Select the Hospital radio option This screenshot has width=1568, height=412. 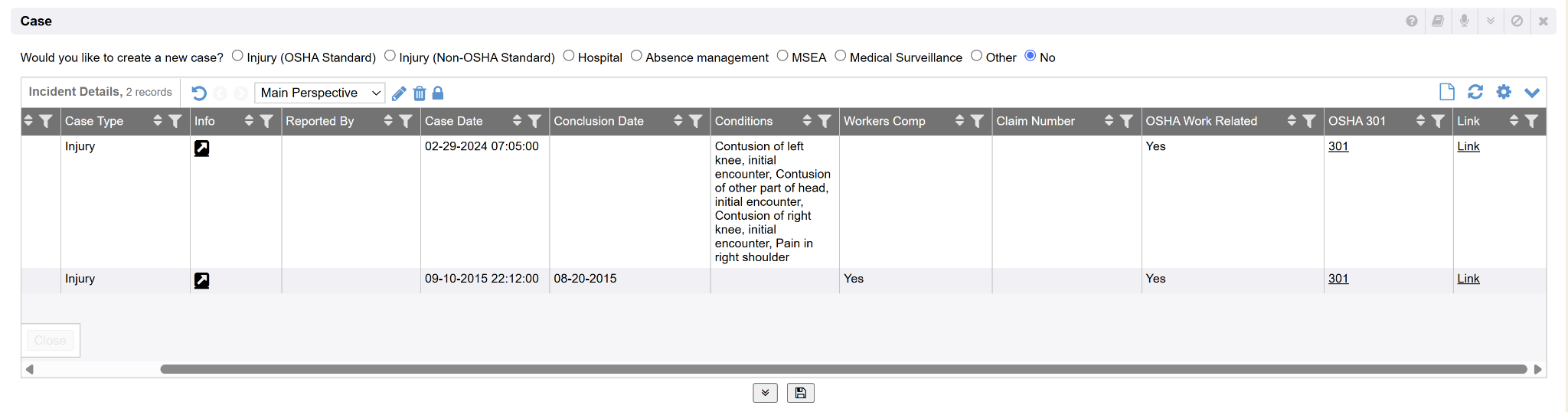(x=569, y=56)
